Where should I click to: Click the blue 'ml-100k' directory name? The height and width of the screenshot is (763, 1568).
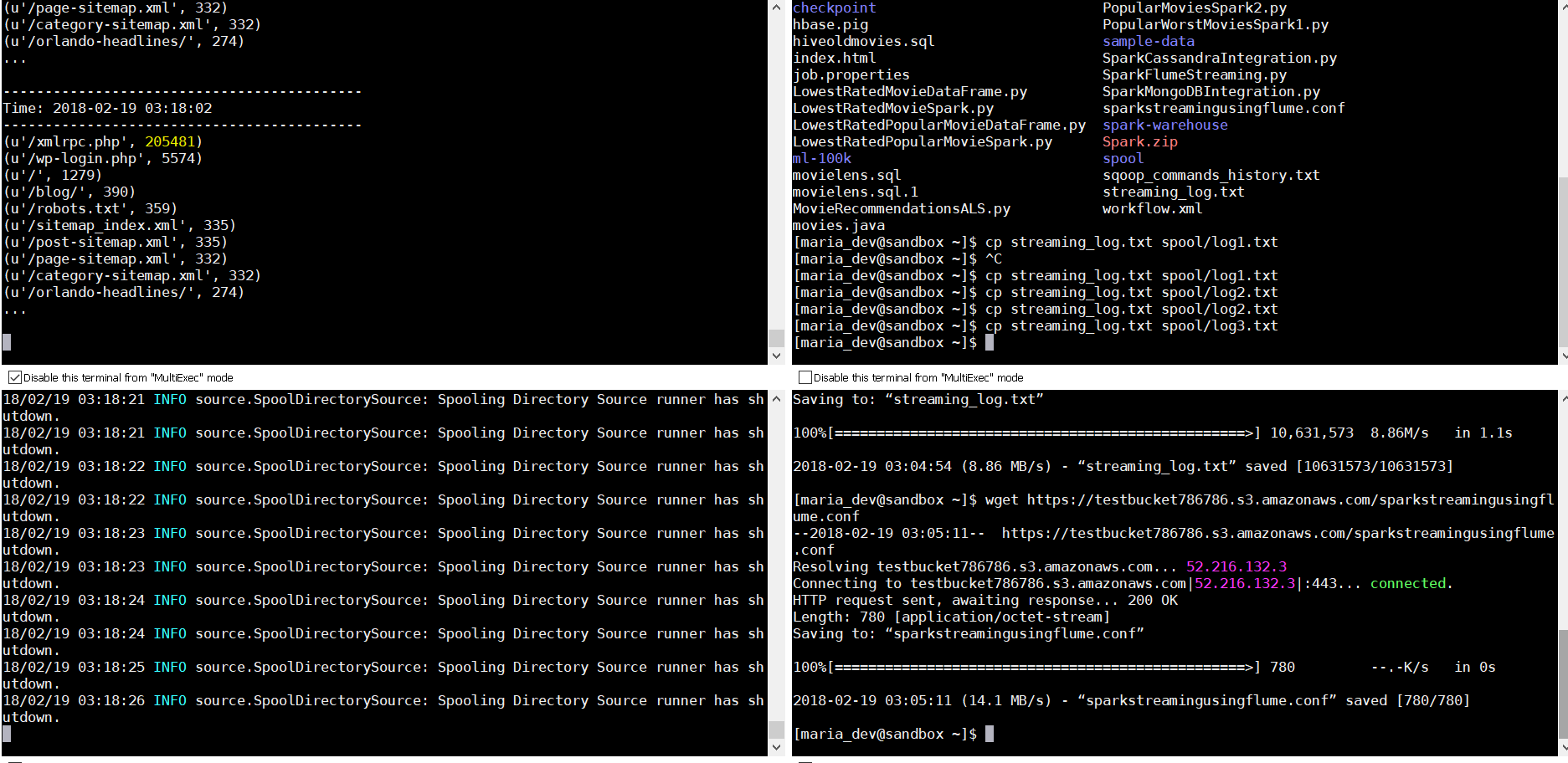pos(822,158)
